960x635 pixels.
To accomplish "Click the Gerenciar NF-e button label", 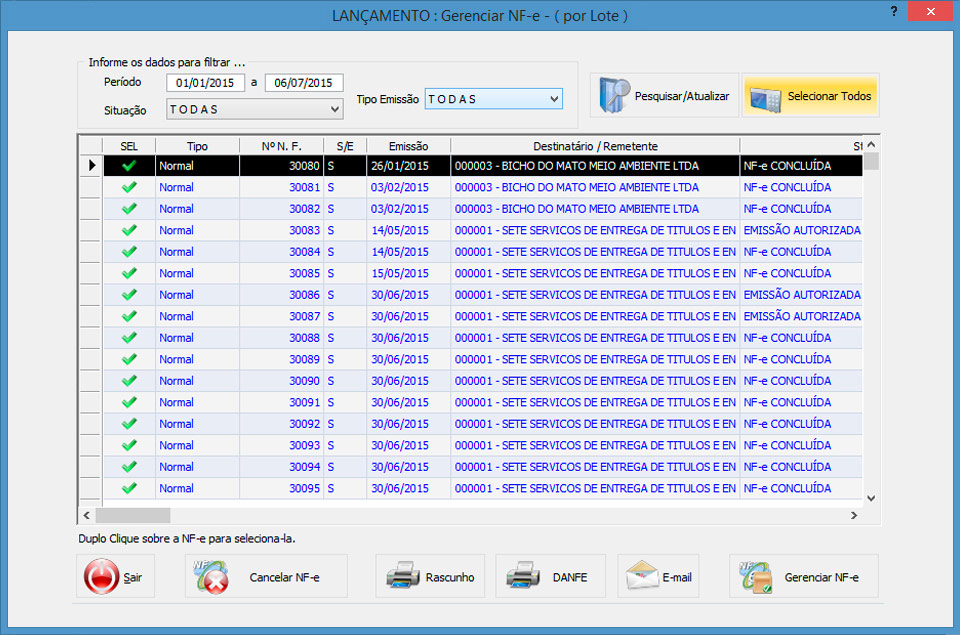I will pos(822,577).
